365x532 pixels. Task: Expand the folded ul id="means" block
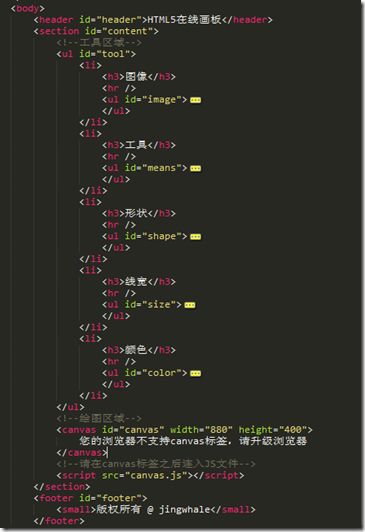coord(195,168)
